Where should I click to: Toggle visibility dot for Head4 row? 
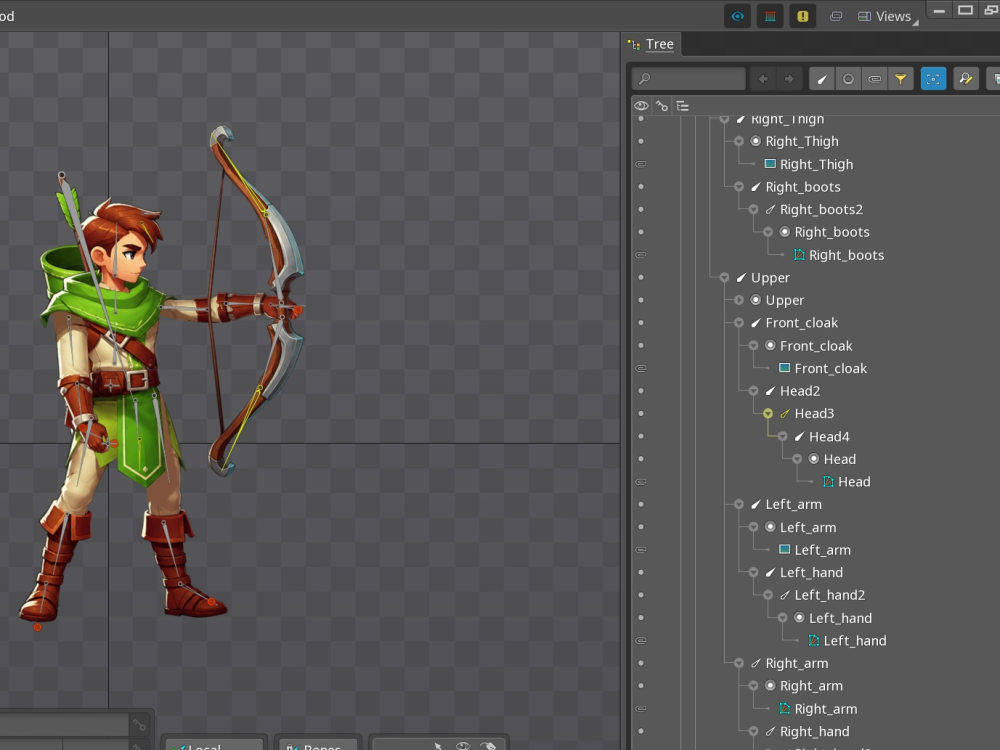coord(641,436)
